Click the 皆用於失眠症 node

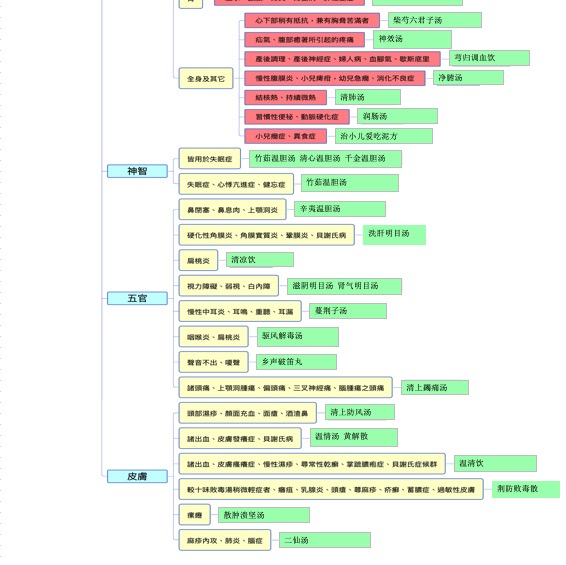pyautogui.click(x=210, y=158)
